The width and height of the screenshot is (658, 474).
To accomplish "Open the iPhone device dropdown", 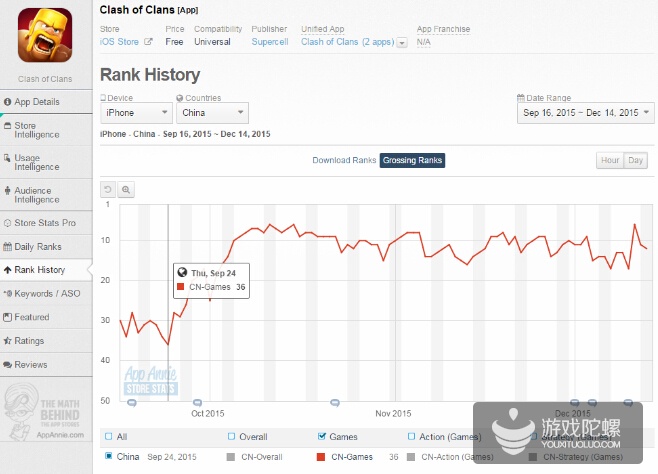I will (x=136, y=113).
